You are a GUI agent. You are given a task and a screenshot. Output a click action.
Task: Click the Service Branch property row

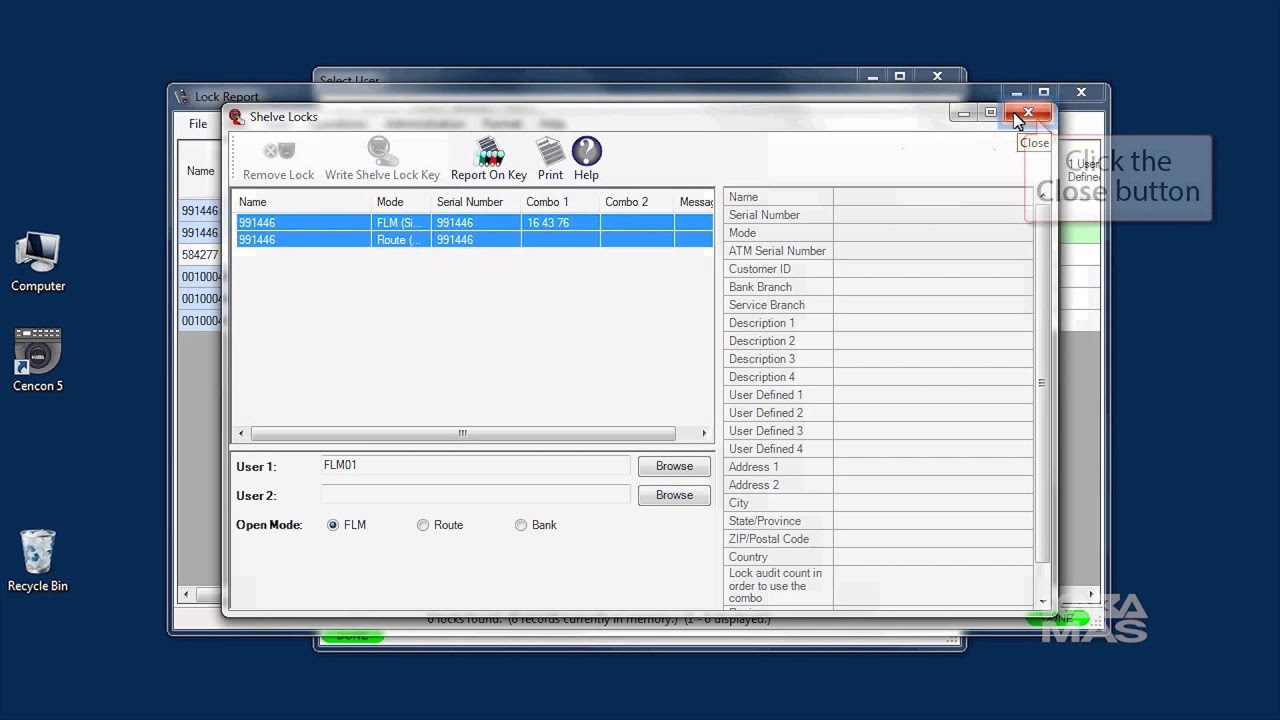tap(878, 305)
